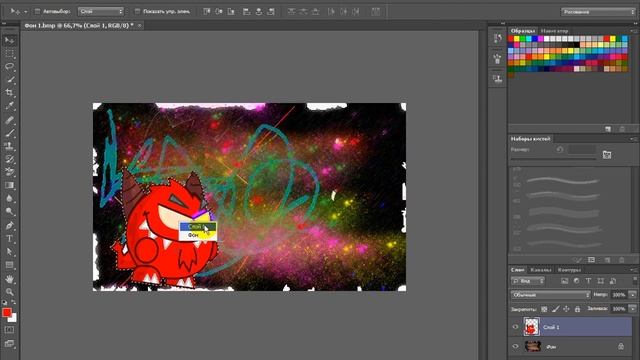640x360 pixels.
Task: Select the Rectangle shape tool
Action: click(x=9, y=265)
